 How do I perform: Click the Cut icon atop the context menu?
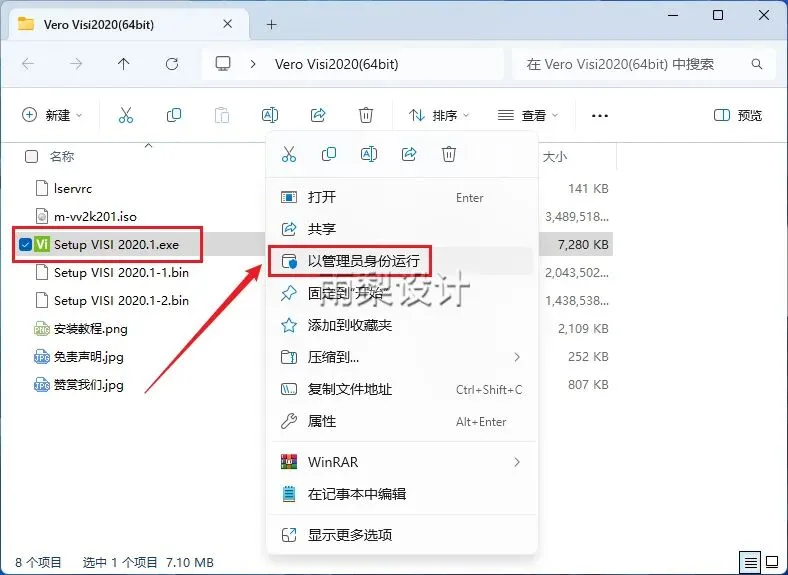pyautogui.click(x=289, y=154)
